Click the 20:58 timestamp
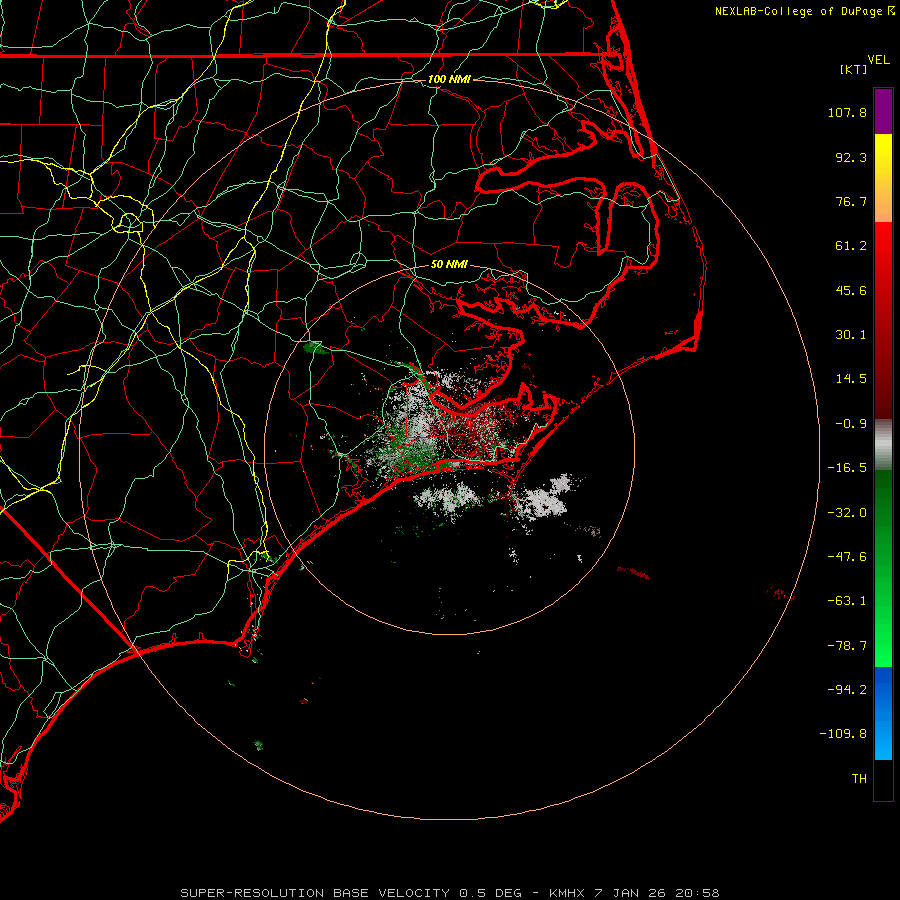 pyautogui.click(x=697, y=893)
